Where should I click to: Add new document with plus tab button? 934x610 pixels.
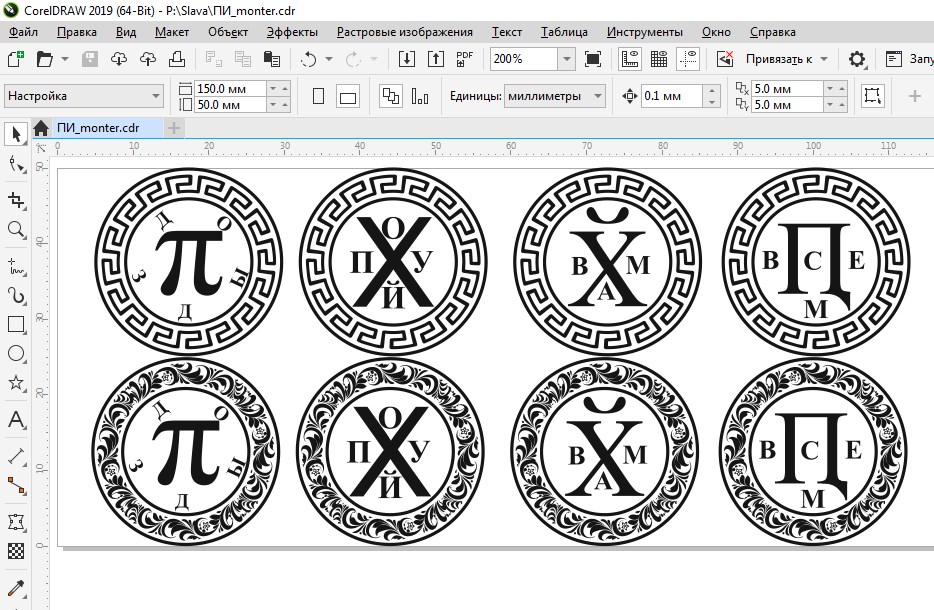point(174,128)
